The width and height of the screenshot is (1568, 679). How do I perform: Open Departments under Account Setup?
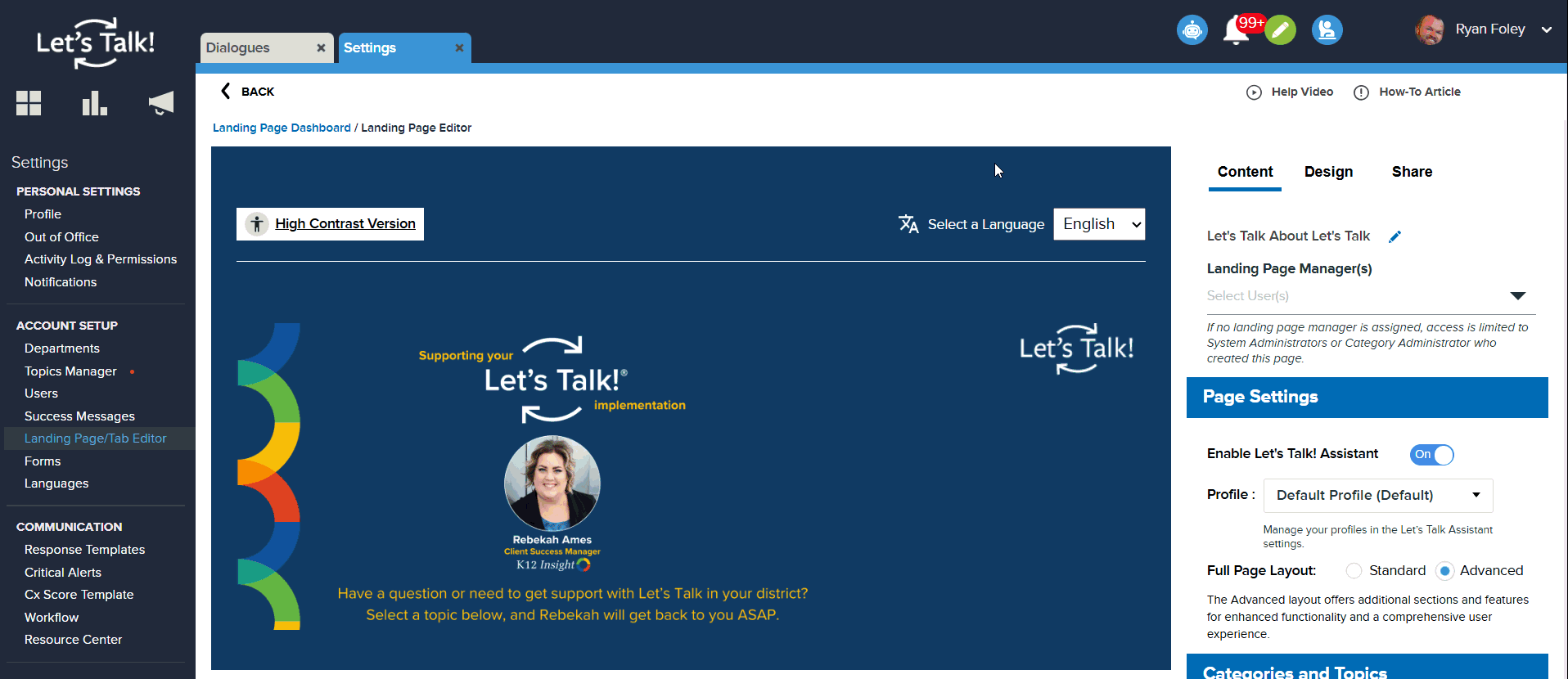[62, 348]
